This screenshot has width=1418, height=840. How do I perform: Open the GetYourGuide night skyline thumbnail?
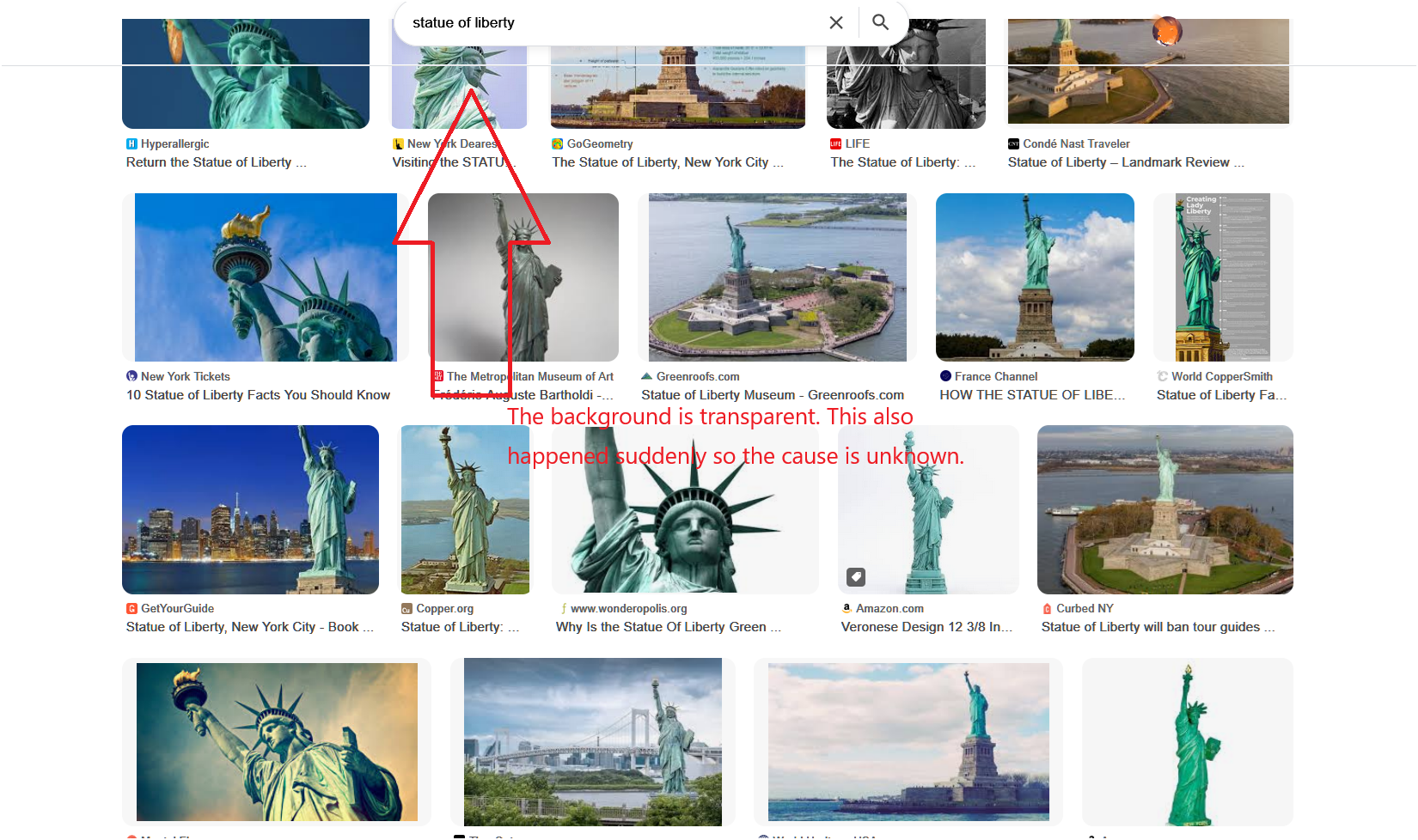250,509
